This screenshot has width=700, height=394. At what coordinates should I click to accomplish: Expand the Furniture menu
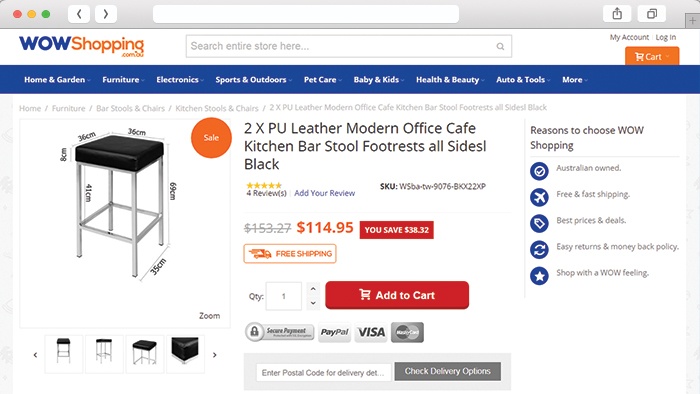click(123, 80)
